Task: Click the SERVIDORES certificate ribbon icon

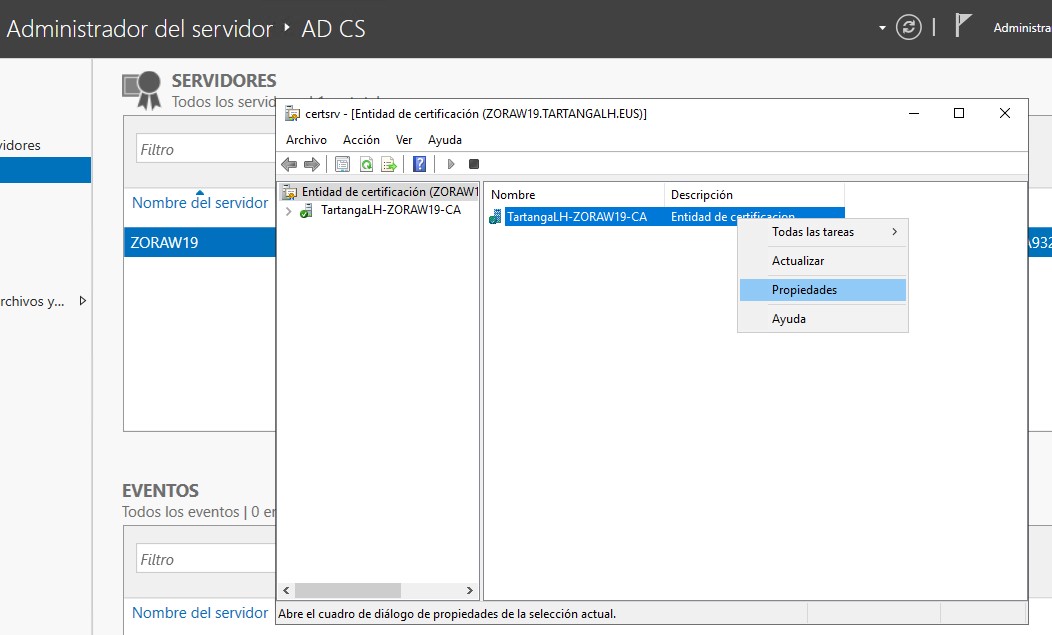Action: [142, 90]
